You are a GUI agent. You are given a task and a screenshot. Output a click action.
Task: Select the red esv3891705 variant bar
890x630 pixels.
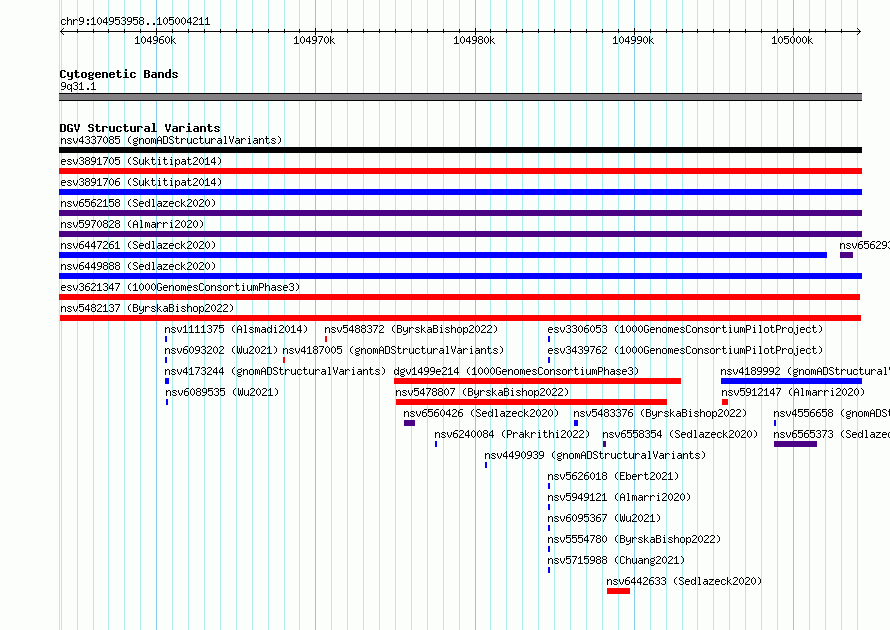pyautogui.click(x=460, y=171)
